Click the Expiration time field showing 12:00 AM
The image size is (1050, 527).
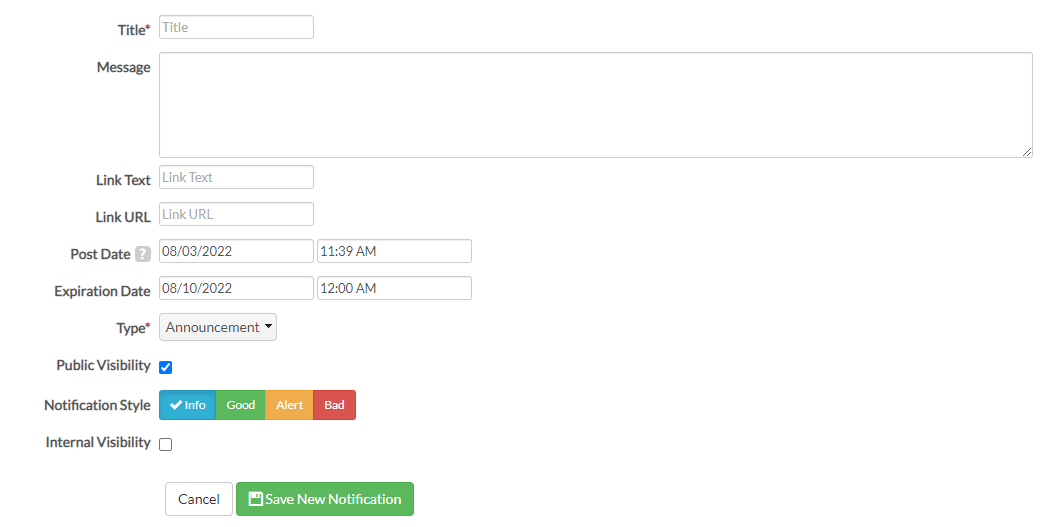pos(394,288)
